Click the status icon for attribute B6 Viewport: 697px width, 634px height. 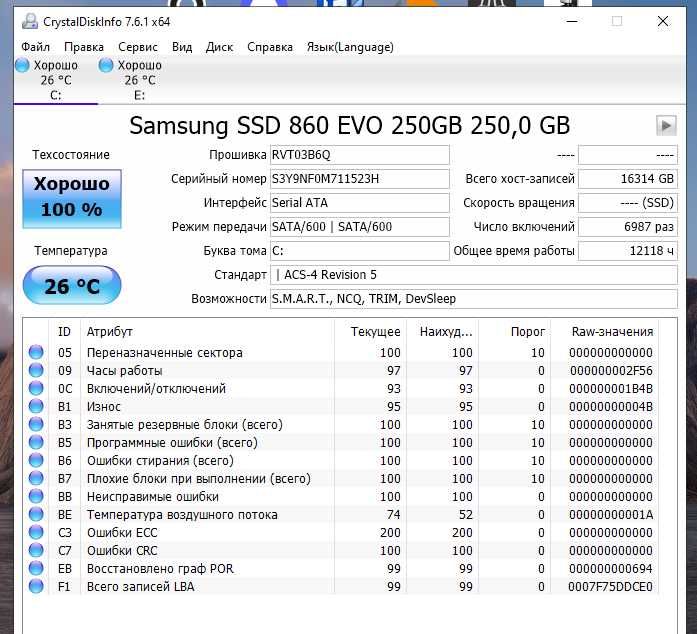click(36, 460)
